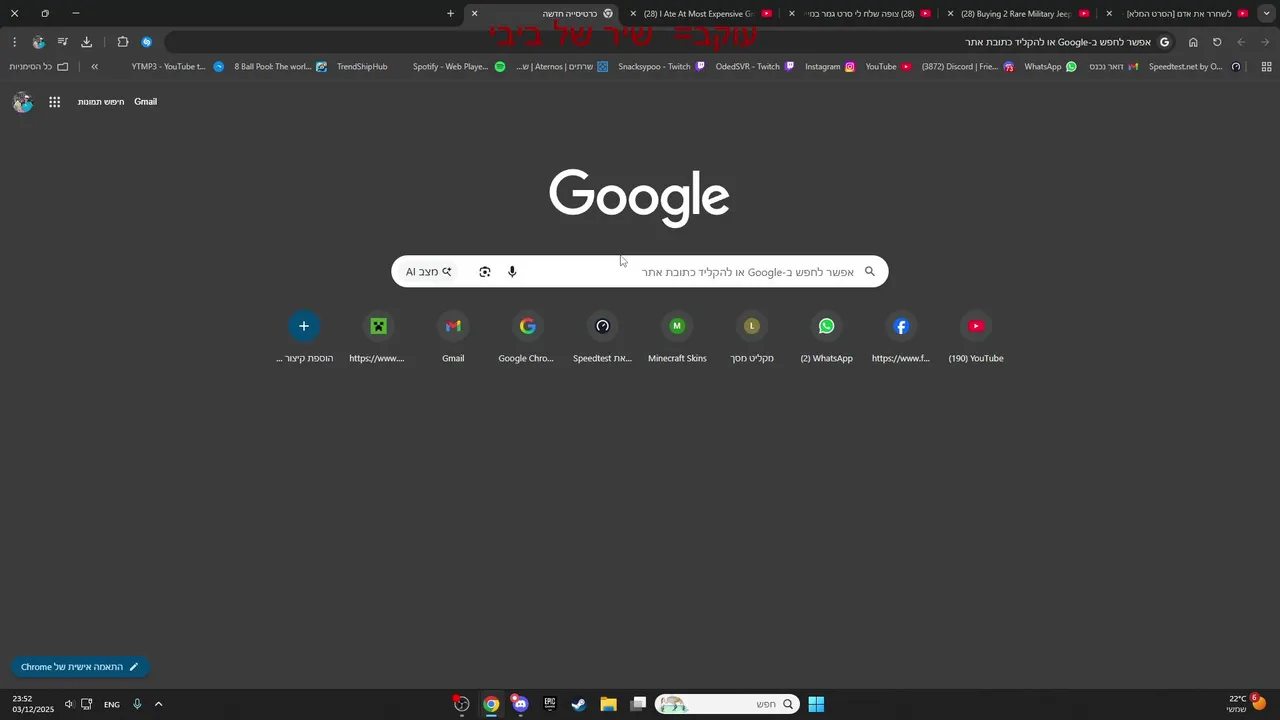Open the Google apps grid icon

pos(55,102)
